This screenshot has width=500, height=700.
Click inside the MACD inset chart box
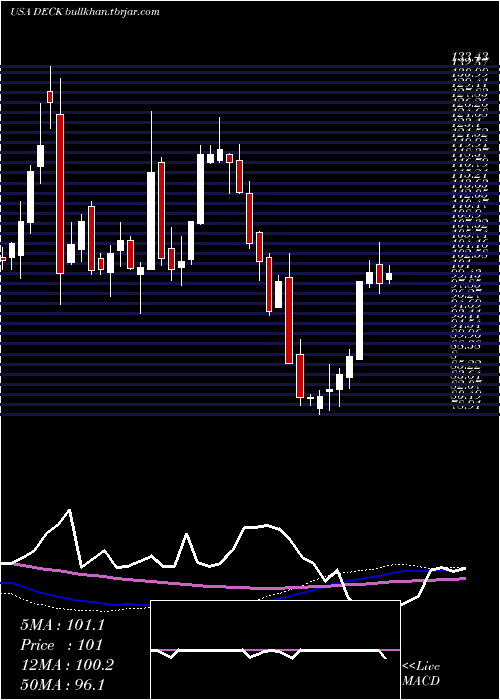(275, 650)
